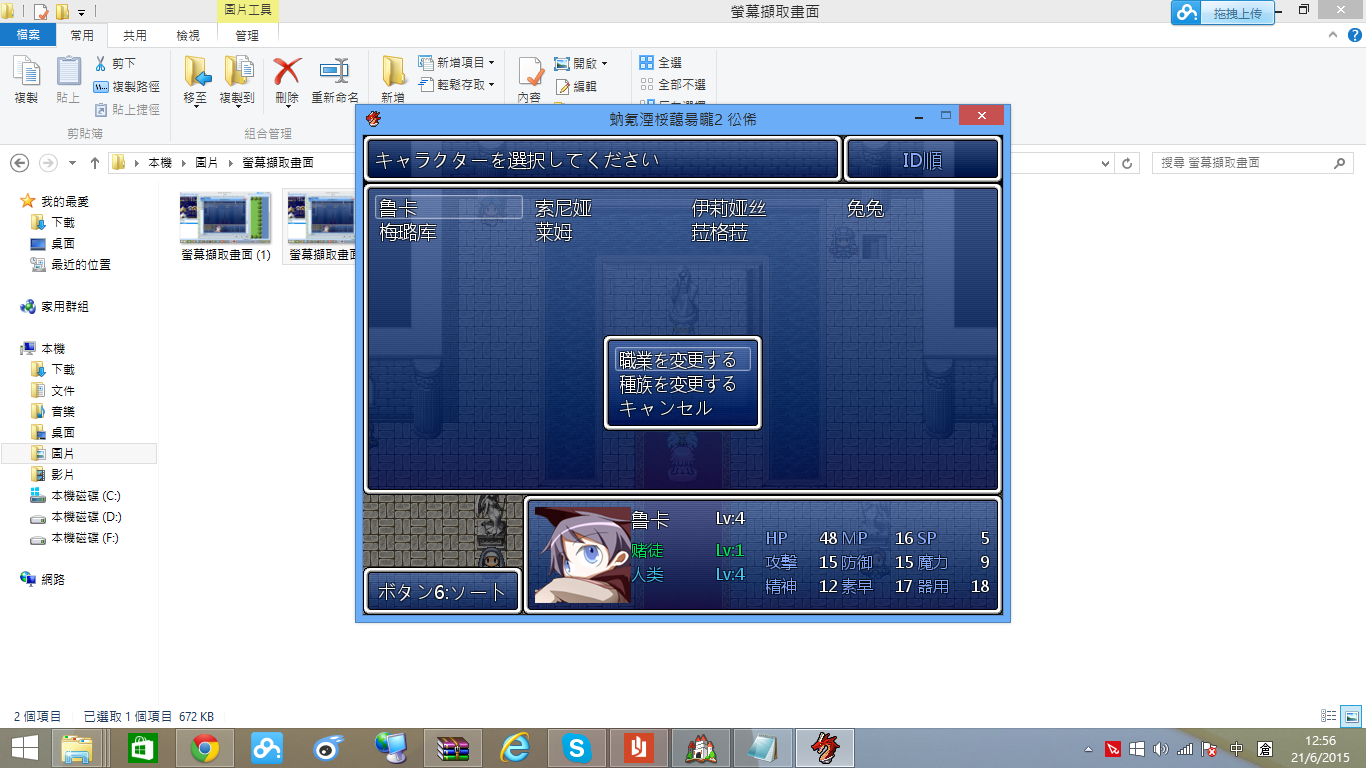Screen dimensions: 1366x768
Task: Select character 伊莉娅丝 in game list
Action: pyautogui.click(x=729, y=208)
